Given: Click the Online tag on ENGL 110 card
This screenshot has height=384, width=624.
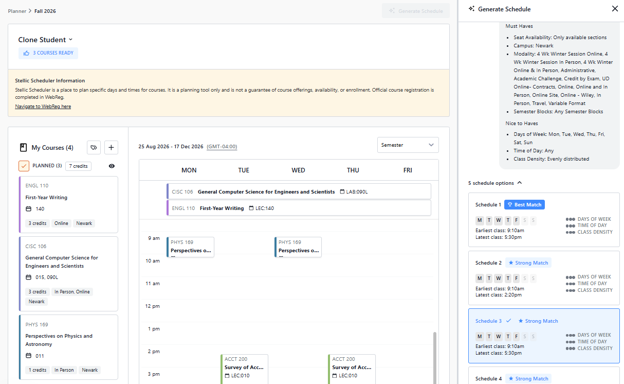Looking at the screenshot, I should 61,223.
